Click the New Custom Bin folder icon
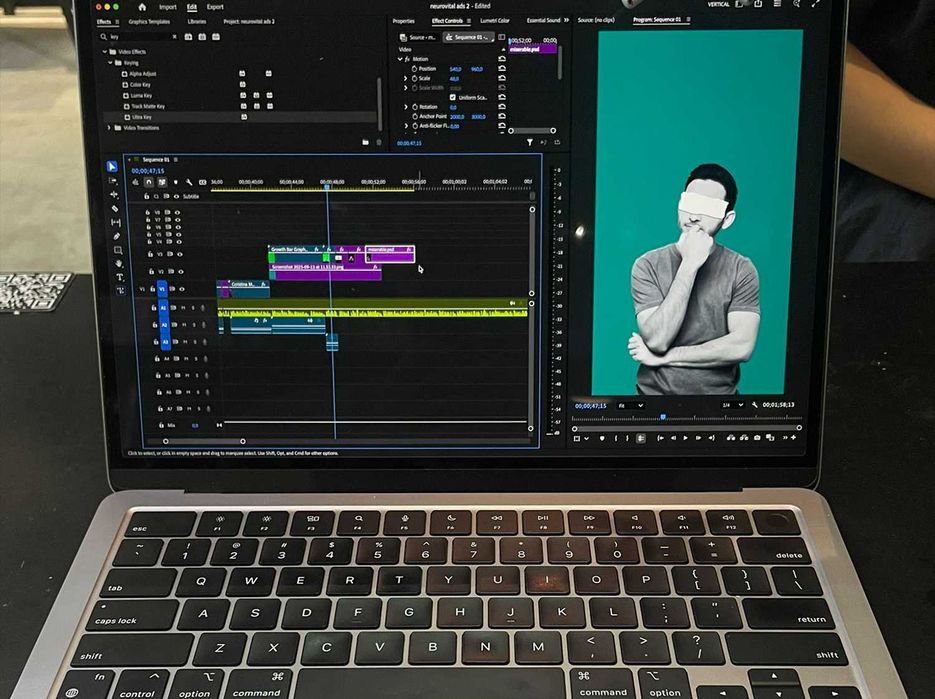935x699 pixels. pyautogui.click(x=365, y=143)
